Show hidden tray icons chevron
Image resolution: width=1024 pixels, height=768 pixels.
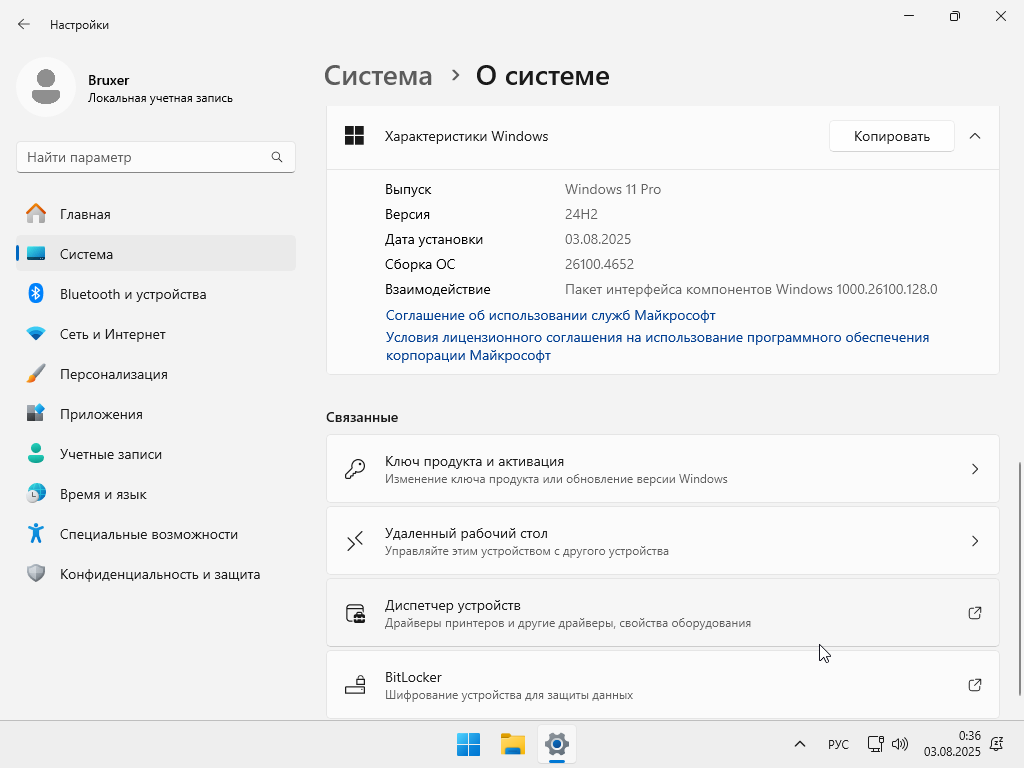(799, 744)
